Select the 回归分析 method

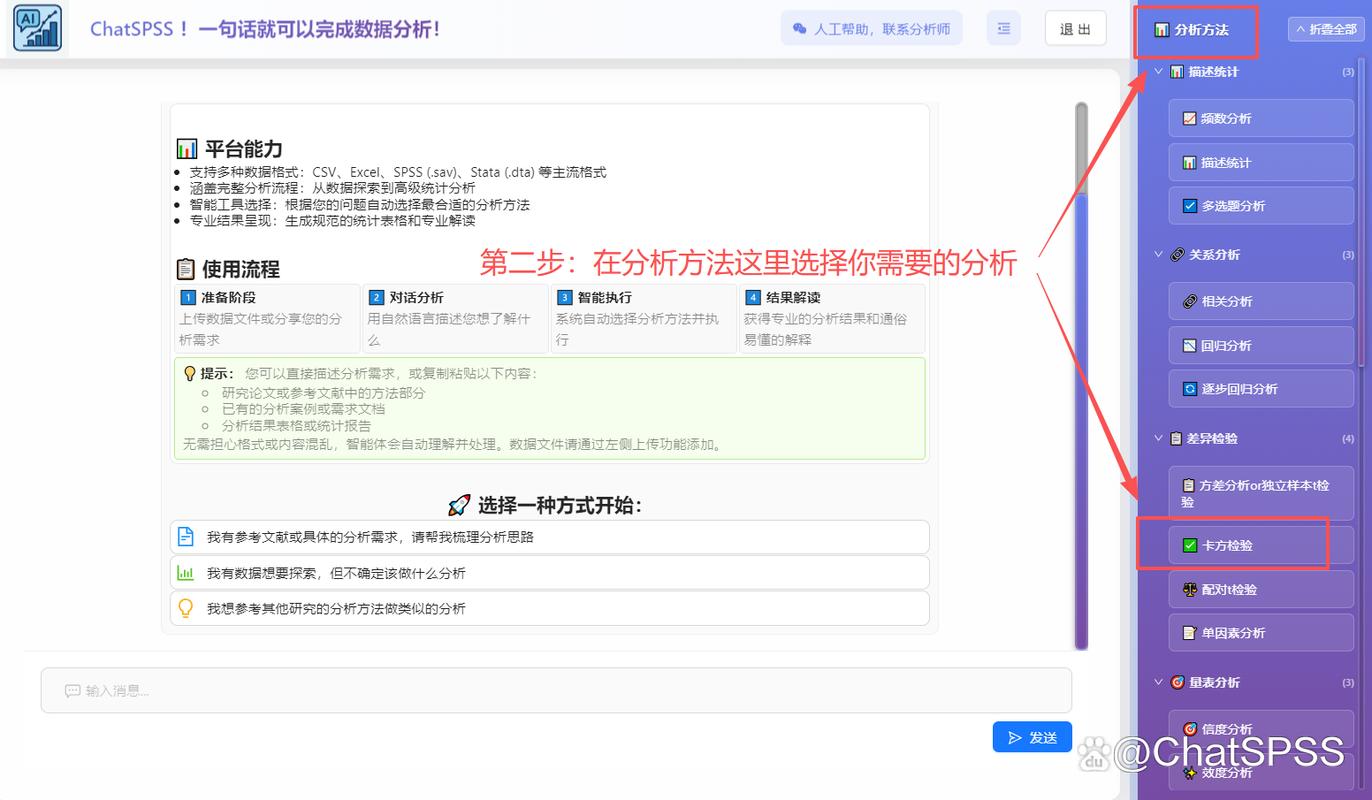1260,344
